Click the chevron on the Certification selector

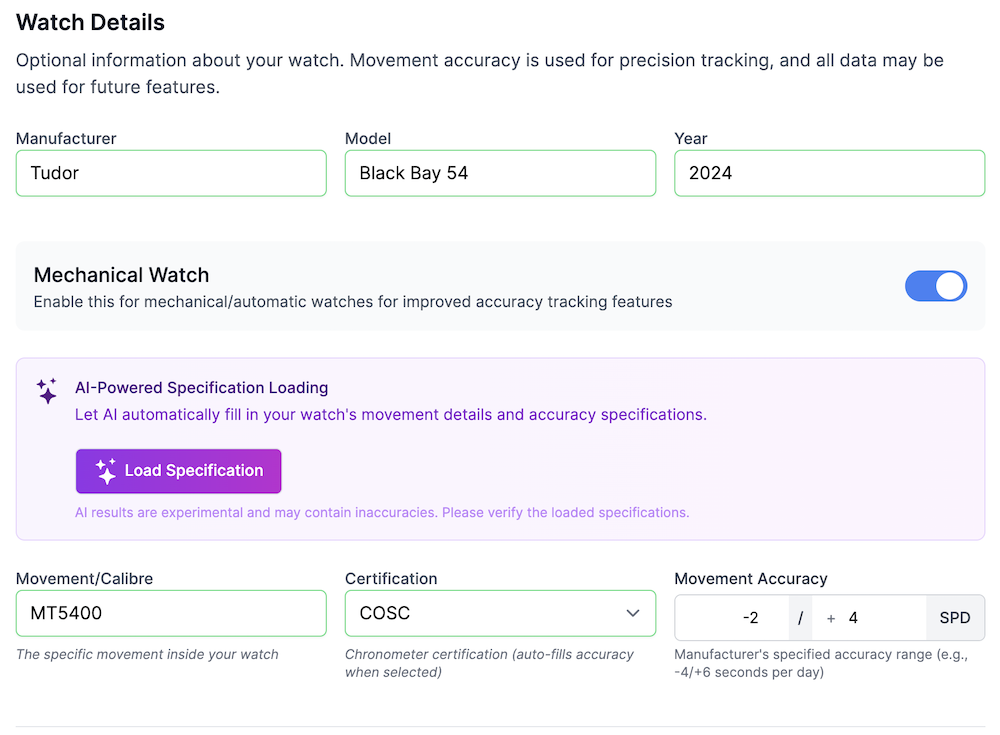pos(631,613)
